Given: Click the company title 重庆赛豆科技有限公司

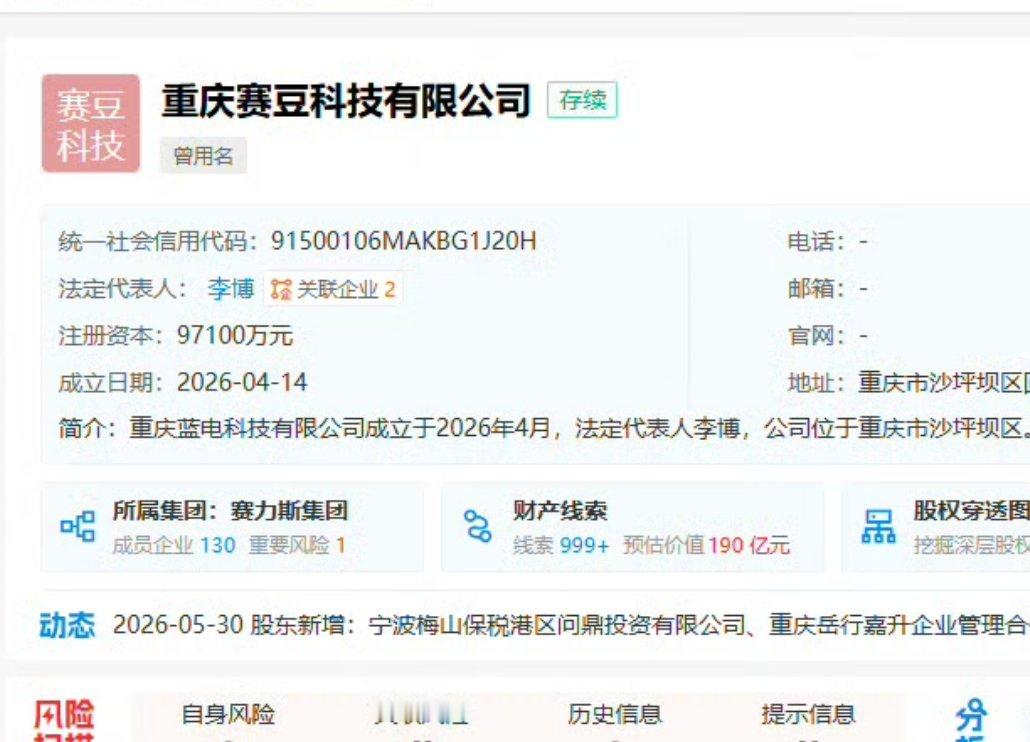Looking at the screenshot, I should [x=346, y=100].
